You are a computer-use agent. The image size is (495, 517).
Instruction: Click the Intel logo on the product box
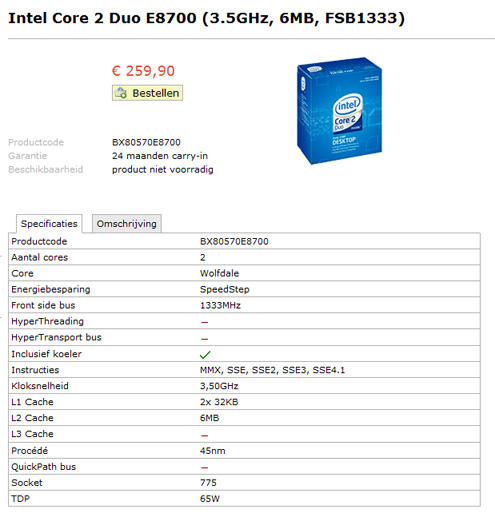click(347, 106)
